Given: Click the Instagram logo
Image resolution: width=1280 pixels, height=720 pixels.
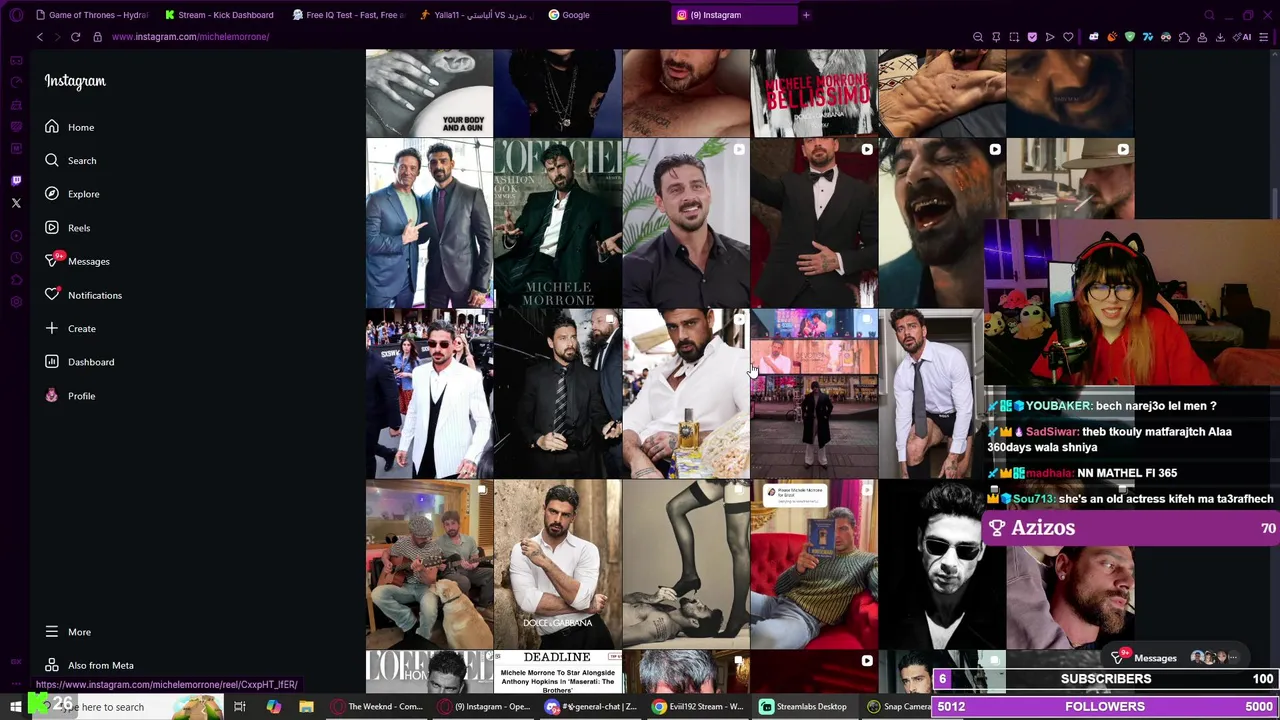Looking at the screenshot, I should coord(75,81).
